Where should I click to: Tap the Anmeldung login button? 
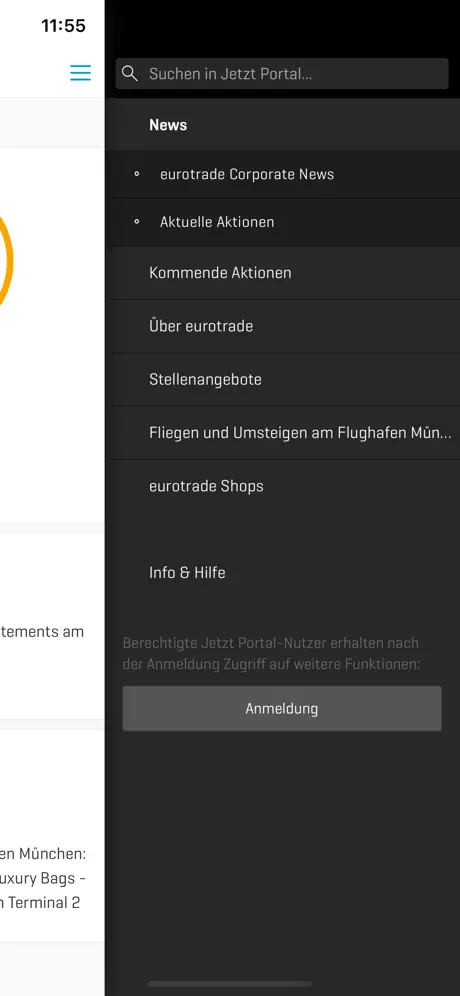(x=282, y=708)
